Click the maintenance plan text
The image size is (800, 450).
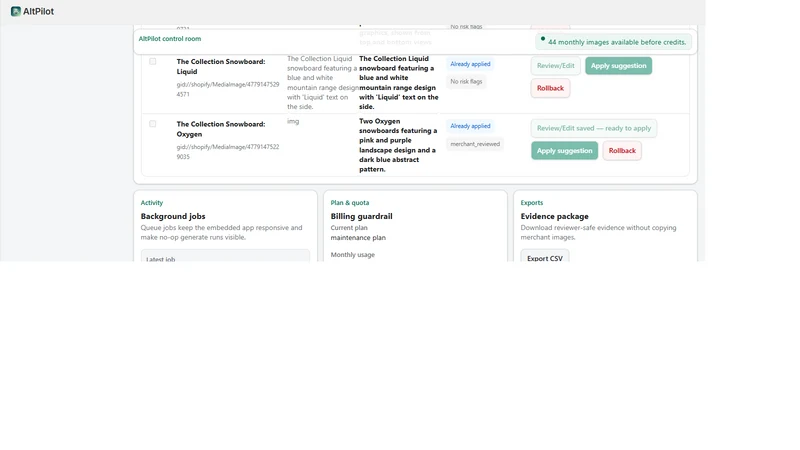[x=358, y=238]
